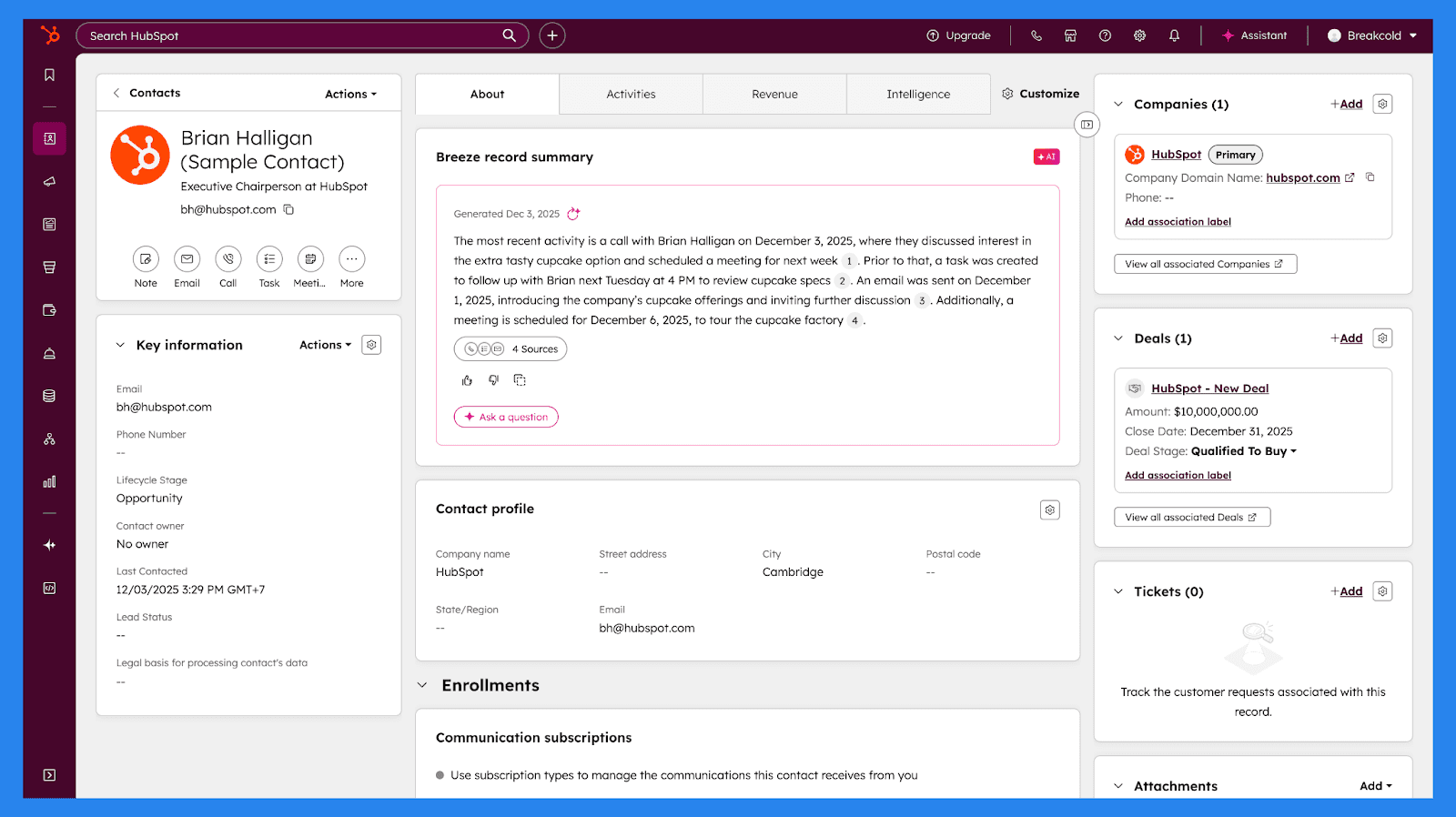Create a Note for Brian Halligan
The width and height of the screenshot is (1456, 817).
[146, 259]
